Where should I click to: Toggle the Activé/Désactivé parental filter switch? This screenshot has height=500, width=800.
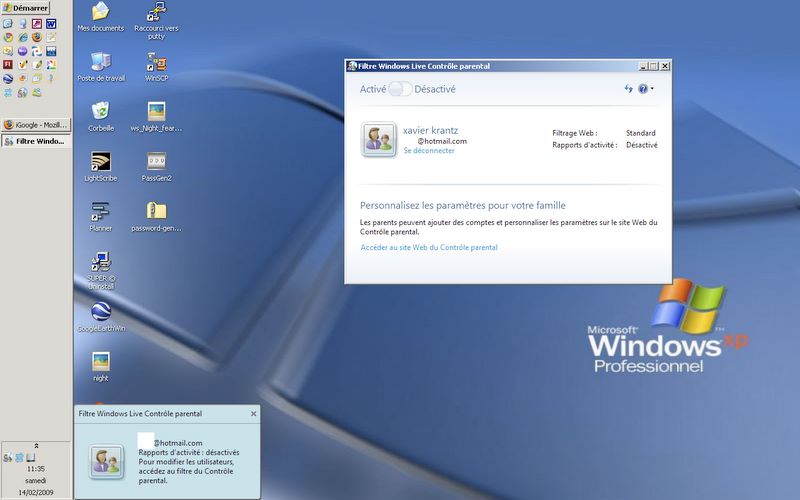[x=399, y=89]
